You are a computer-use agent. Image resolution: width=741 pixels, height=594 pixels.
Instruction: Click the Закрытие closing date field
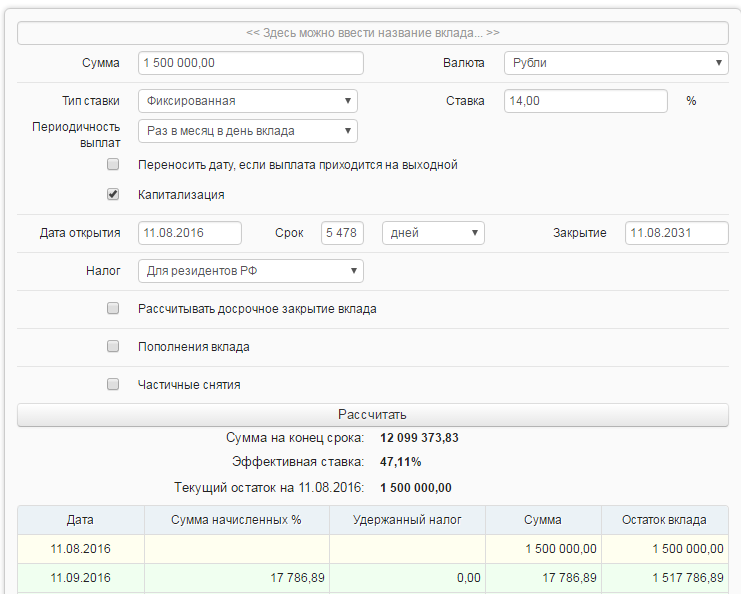[676, 233]
